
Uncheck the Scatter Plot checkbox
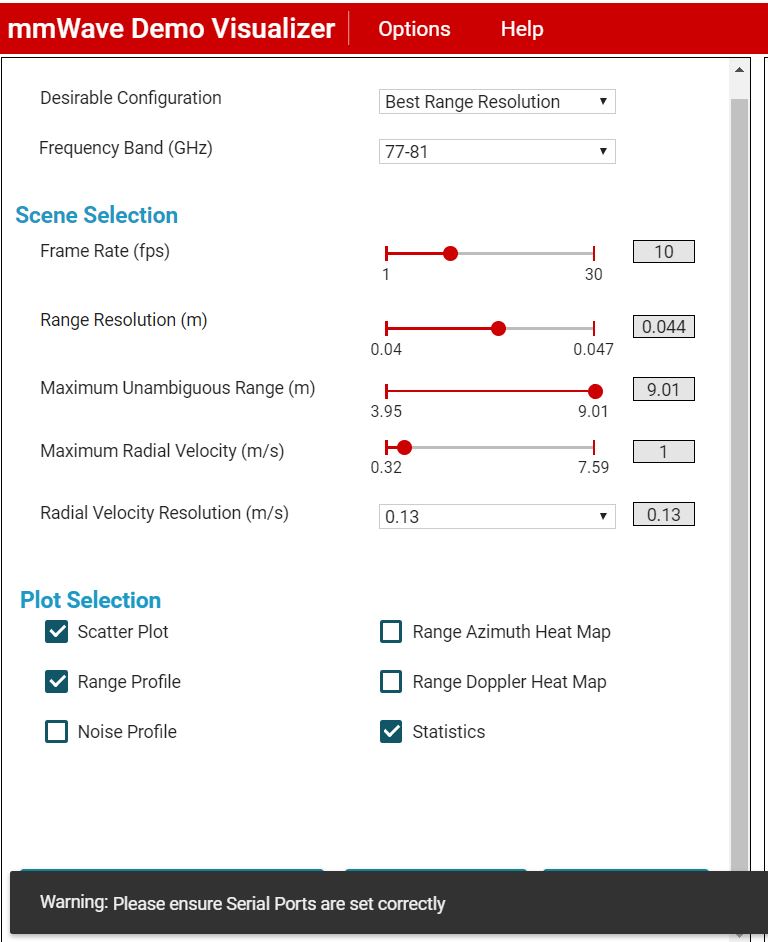coord(57,631)
